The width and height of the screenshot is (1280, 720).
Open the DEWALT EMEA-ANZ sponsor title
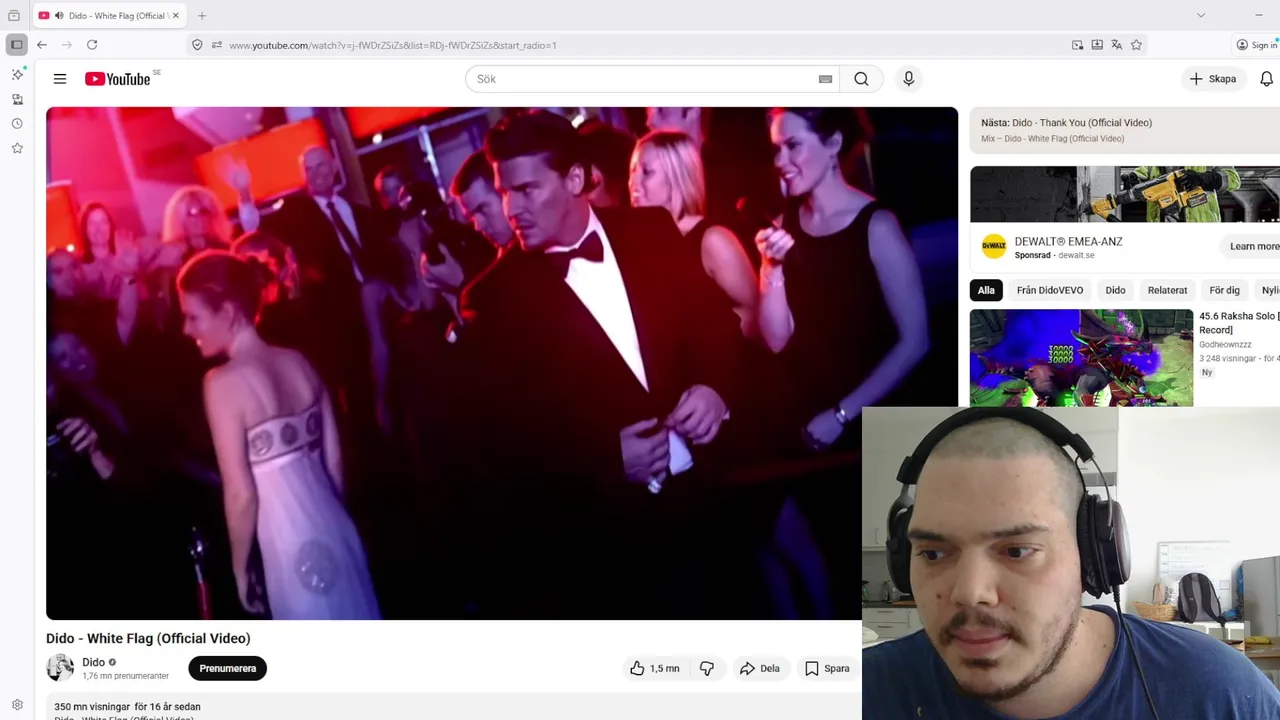tap(1068, 241)
